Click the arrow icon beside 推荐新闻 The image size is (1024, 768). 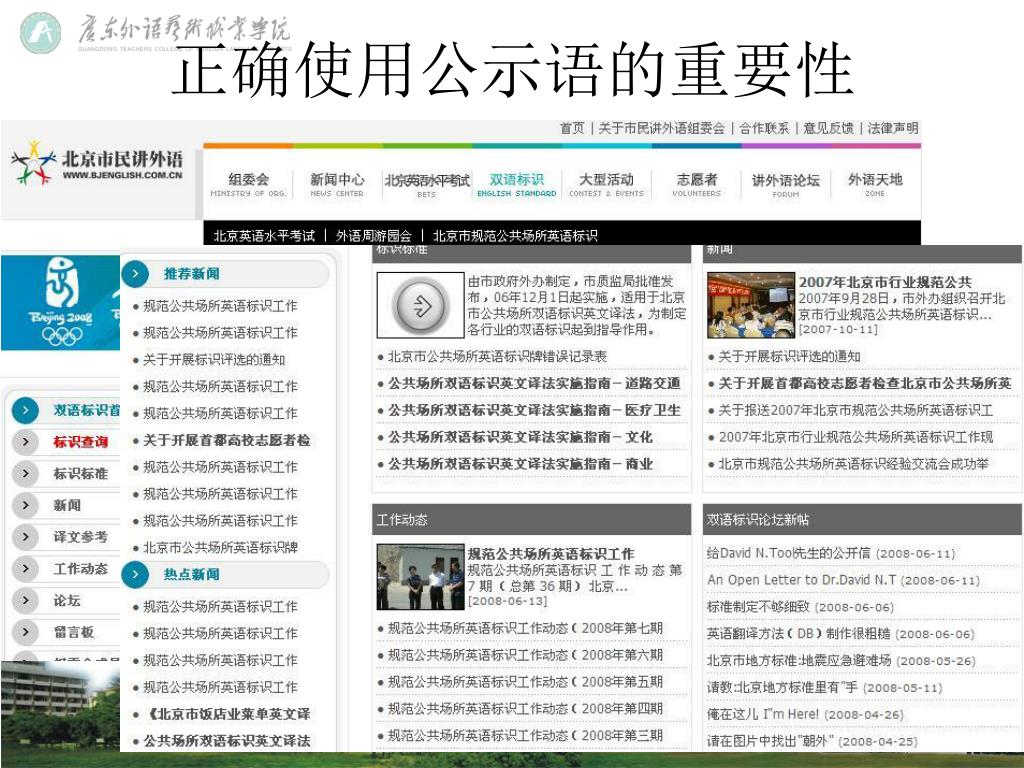pos(135,274)
